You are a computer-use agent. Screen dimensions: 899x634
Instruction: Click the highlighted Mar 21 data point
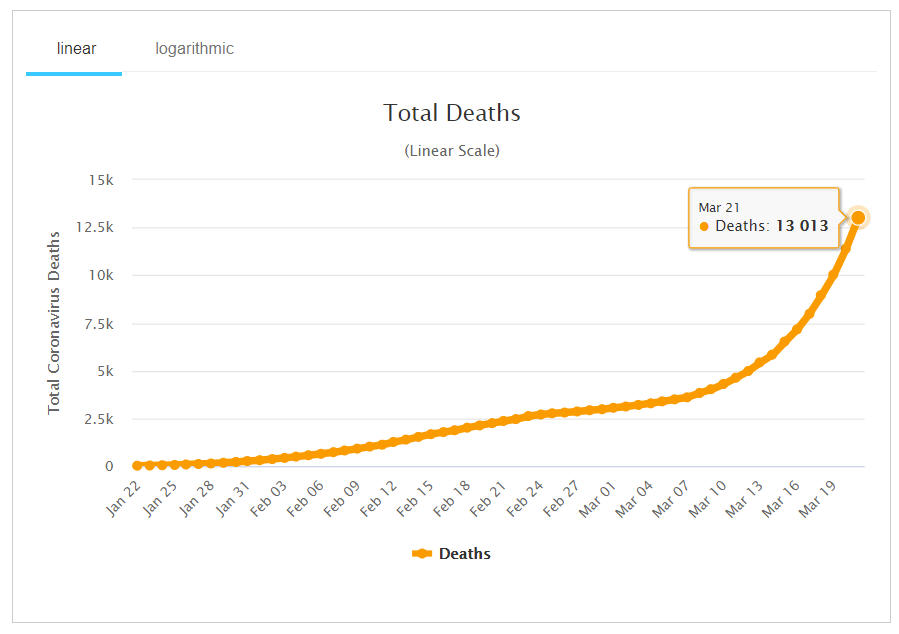click(858, 217)
